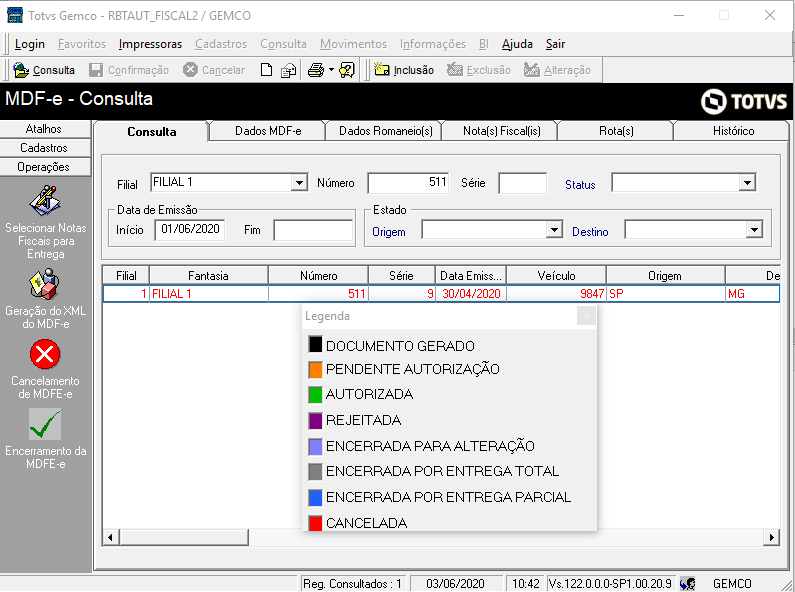The width and height of the screenshot is (795, 592).
Task: Click the Inclusão toolbar button
Action: pyautogui.click(x=404, y=70)
